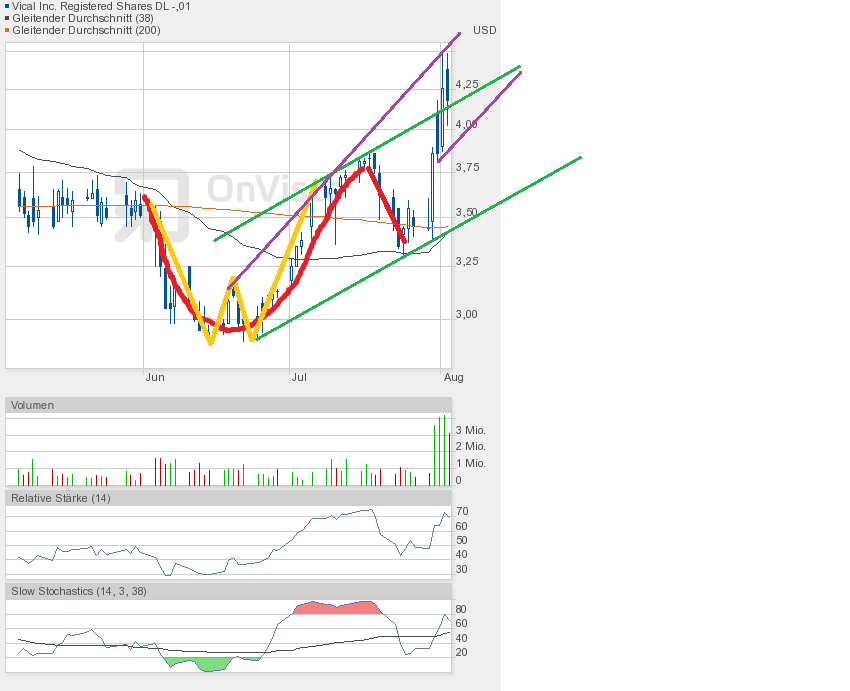
Task: Click the red overbought area in Slow Stochastics
Action: pos(339,609)
